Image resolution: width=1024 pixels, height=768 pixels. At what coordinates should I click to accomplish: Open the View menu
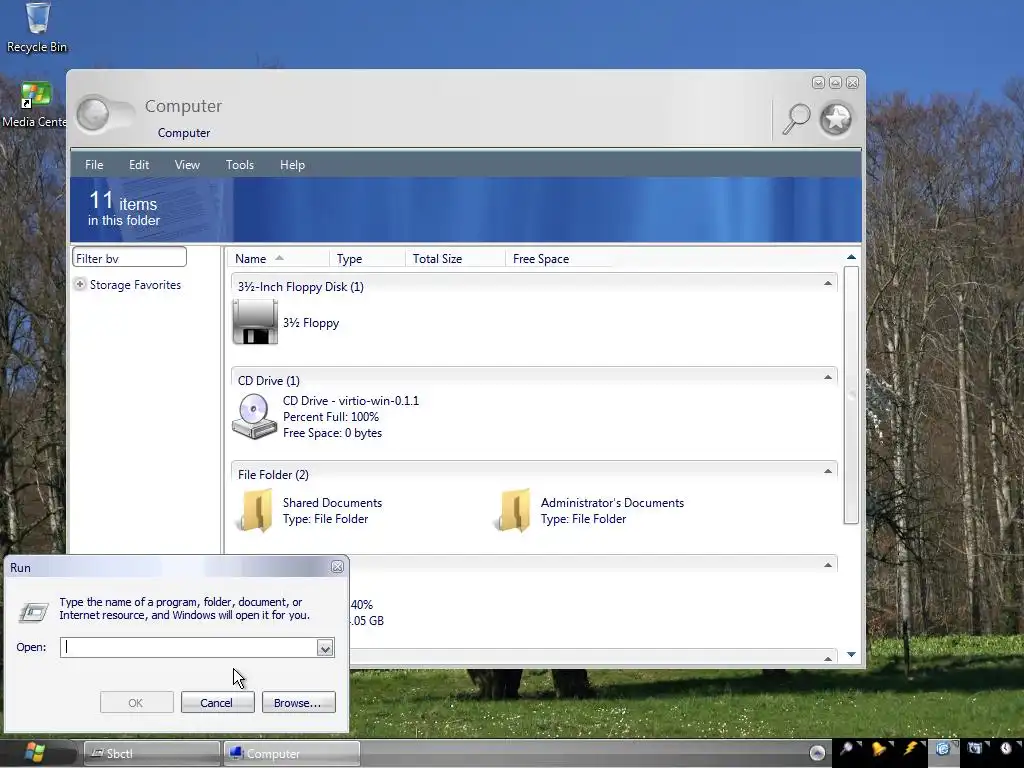click(187, 165)
